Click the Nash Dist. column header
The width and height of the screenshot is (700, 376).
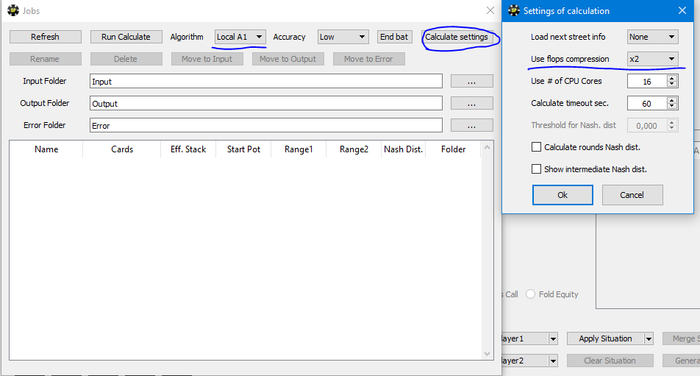(403, 149)
